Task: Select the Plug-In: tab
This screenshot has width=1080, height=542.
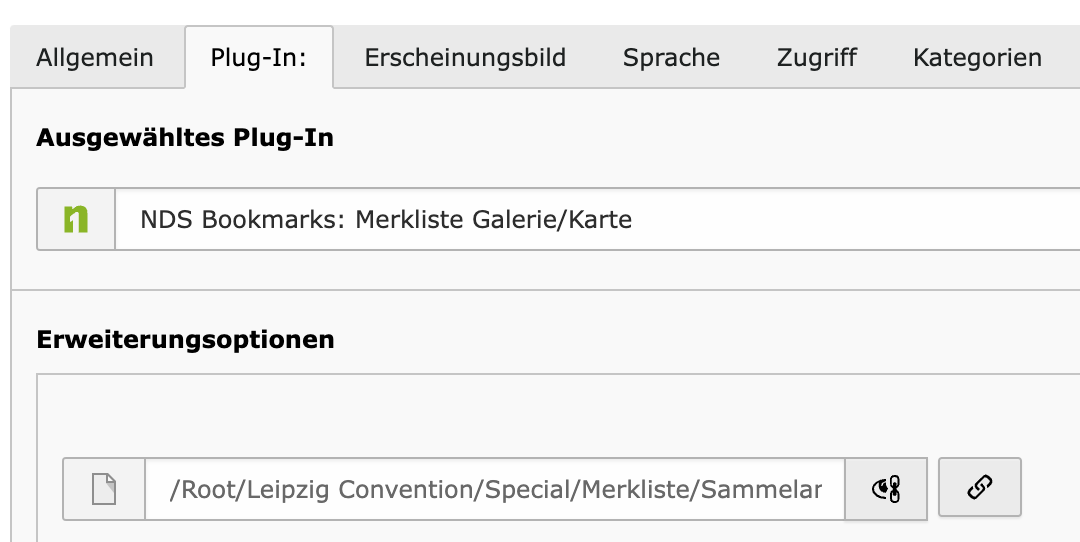Action: pos(259,57)
